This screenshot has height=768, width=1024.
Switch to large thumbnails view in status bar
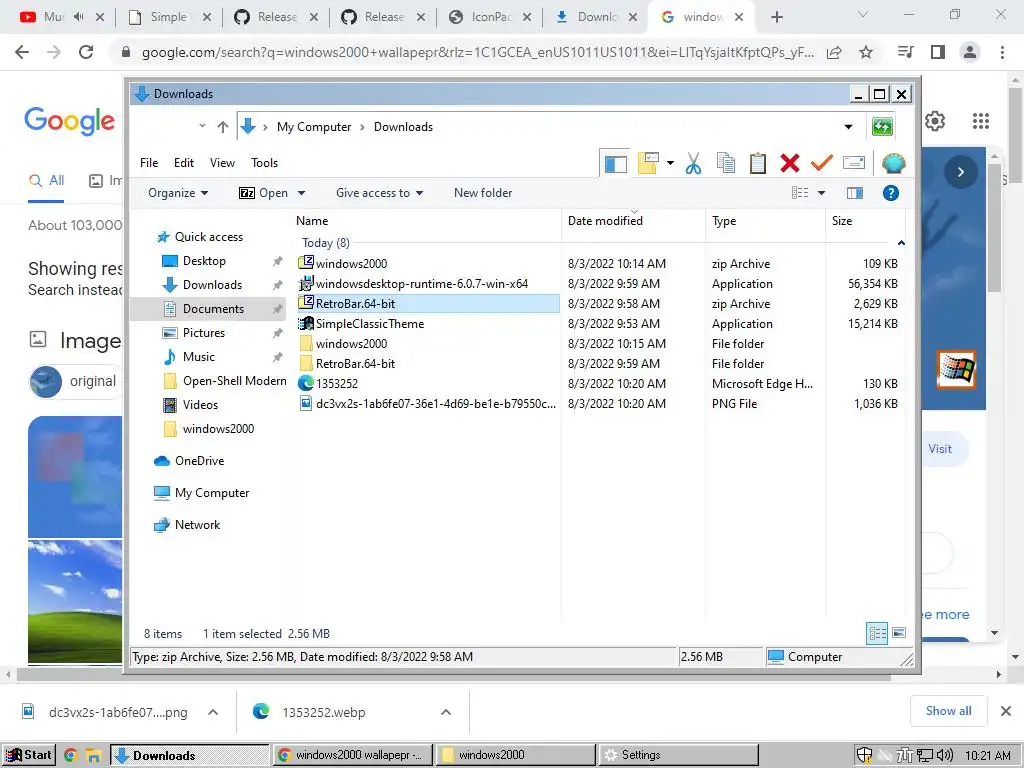[x=899, y=633]
